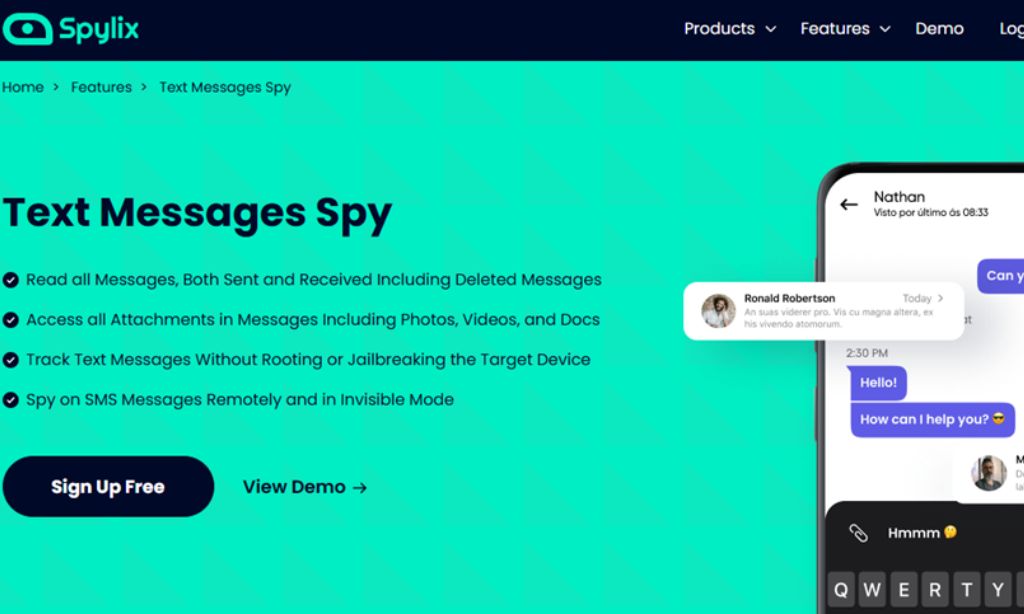1024x614 pixels.
Task: Tap the W key on phone keyboard
Action: point(872,590)
